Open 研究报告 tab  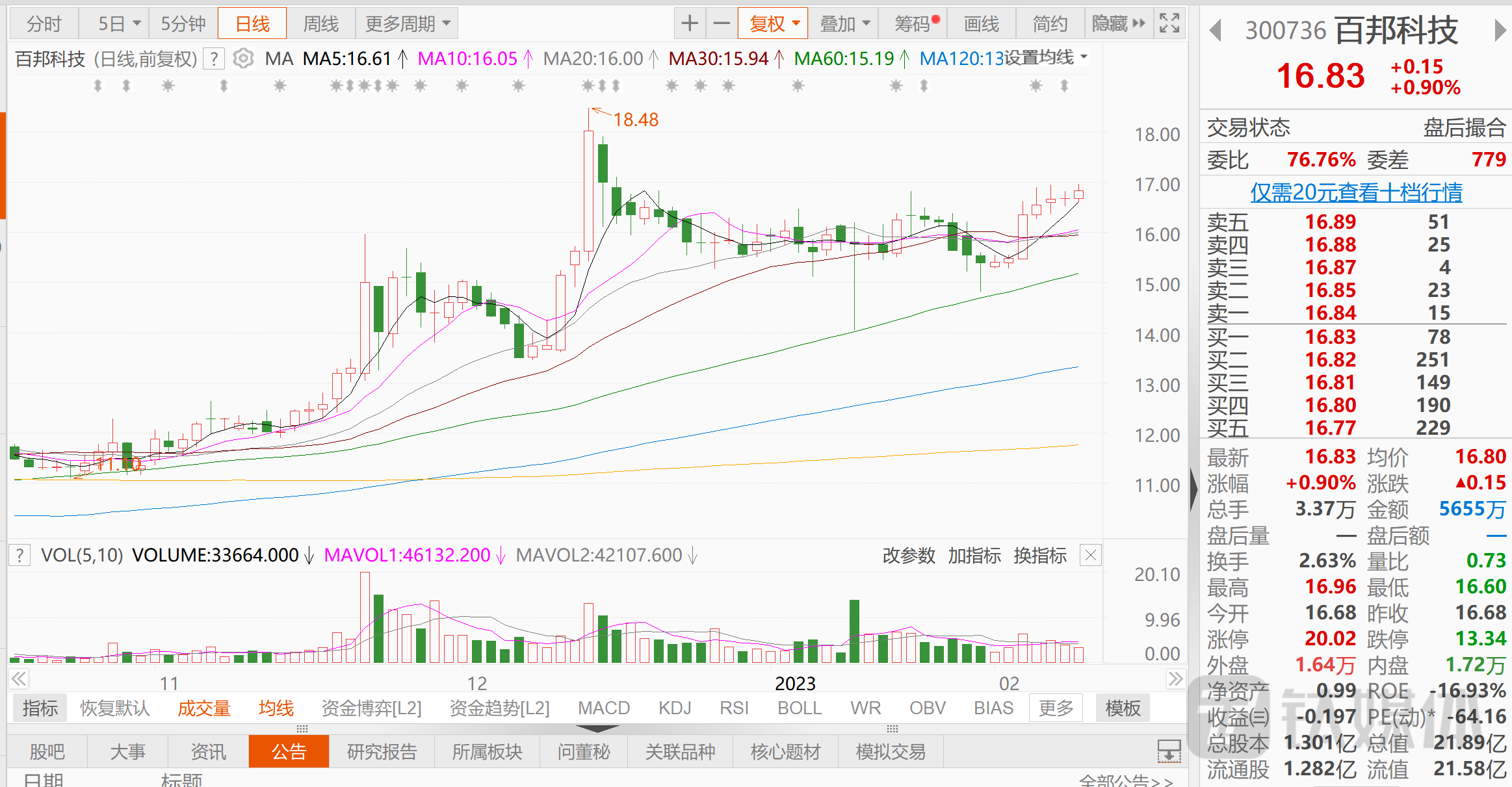click(x=382, y=752)
